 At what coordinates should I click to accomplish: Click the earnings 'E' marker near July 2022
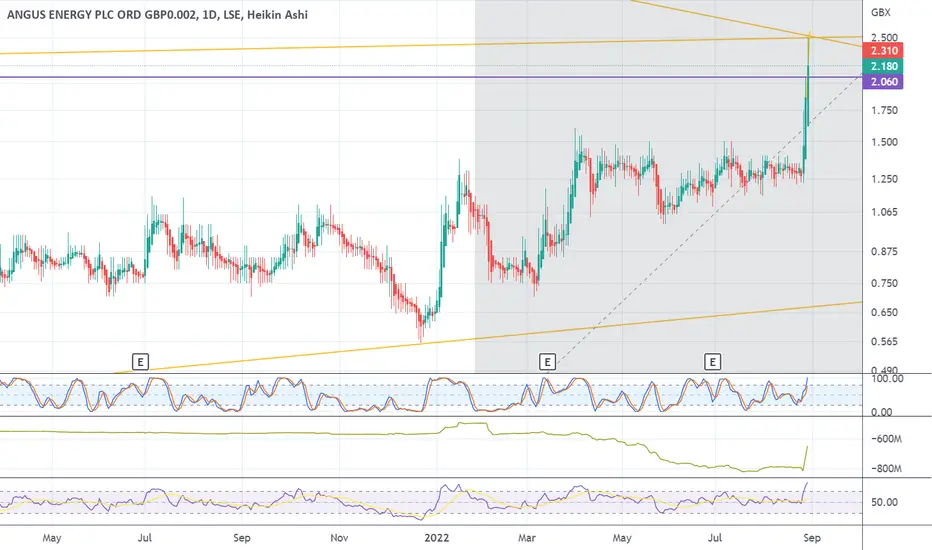click(712, 362)
